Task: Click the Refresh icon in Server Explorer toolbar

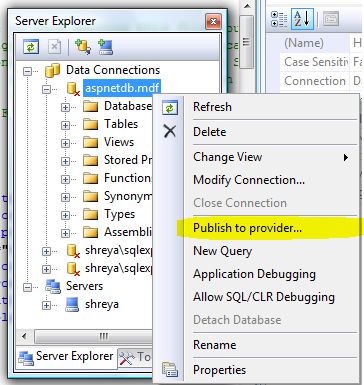Action: point(31,47)
